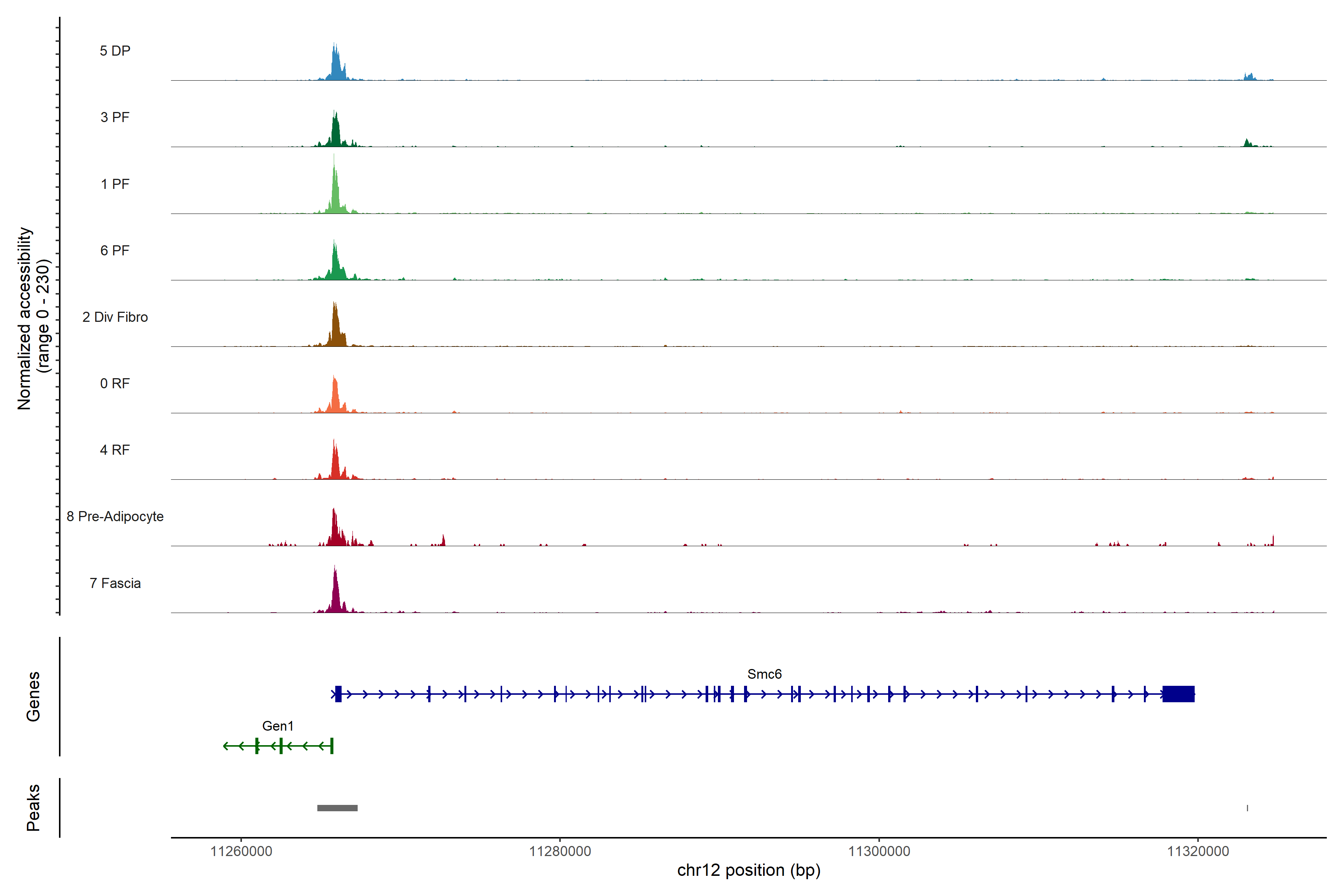This screenshot has width=1344, height=896.
Task: Click the 5 DP track label
Action: click(x=115, y=51)
